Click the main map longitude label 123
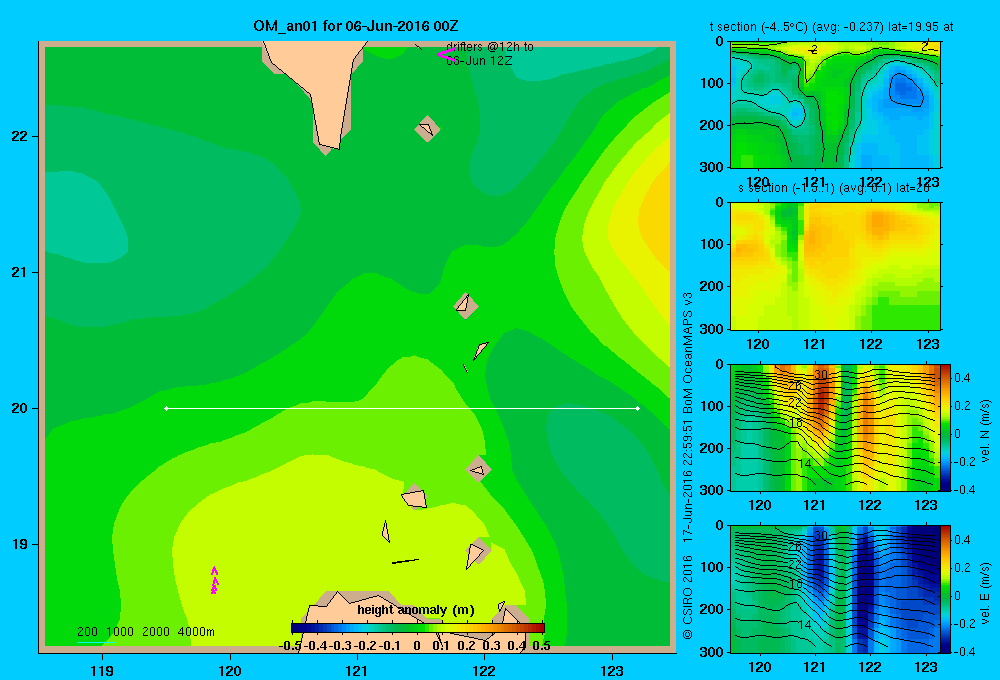1000x680 pixels. [612, 670]
